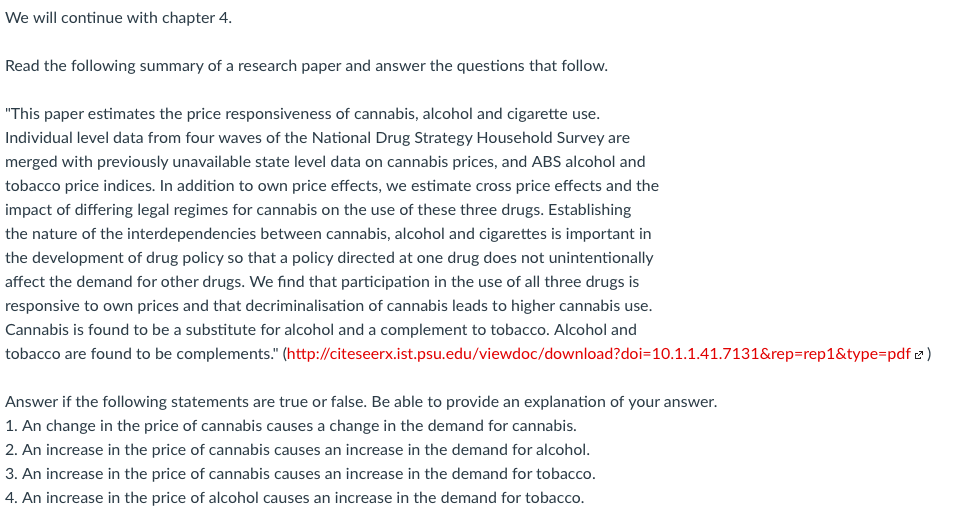This screenshot has height=522, width=978.
Task: Click the external link icon after the URL
Action: [918, 355]
